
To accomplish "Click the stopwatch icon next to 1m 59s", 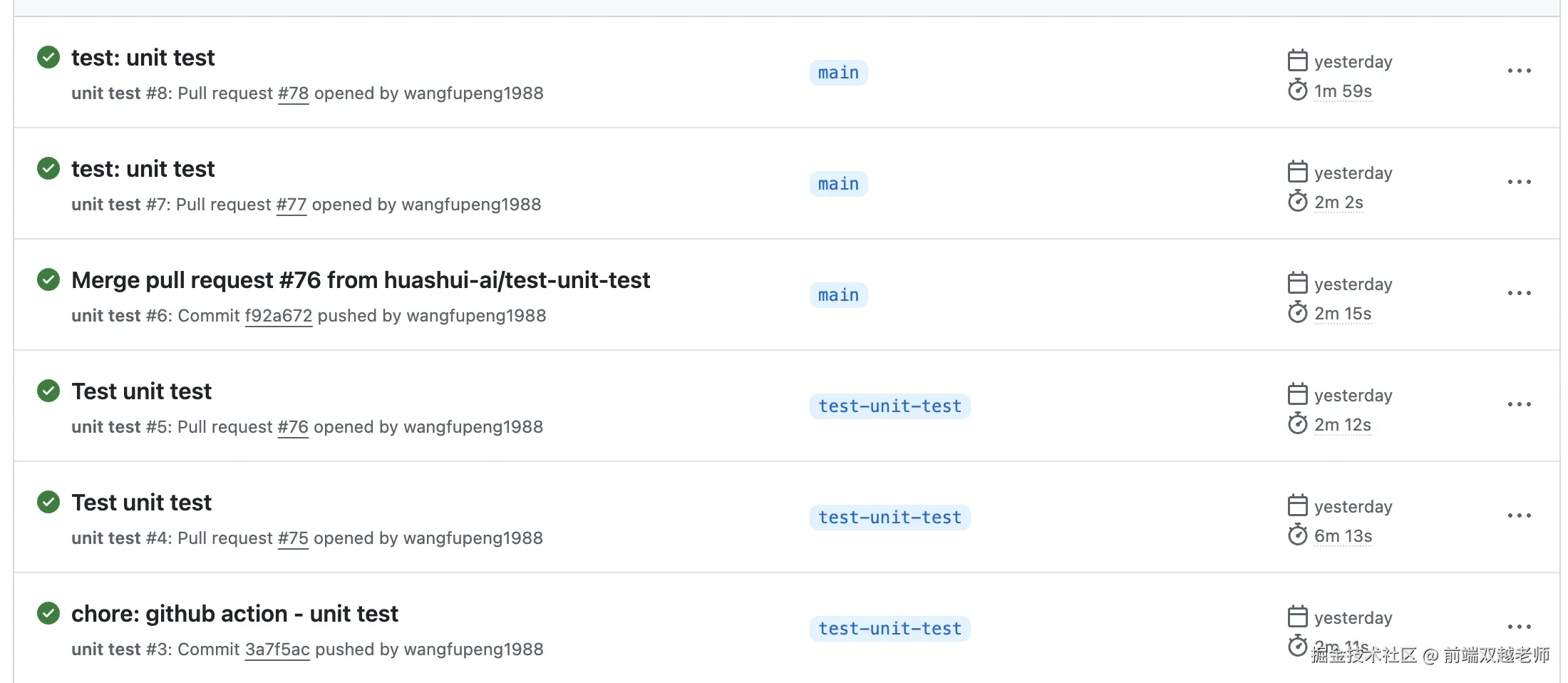I will pyautogui.click(x=1297, y=91).
